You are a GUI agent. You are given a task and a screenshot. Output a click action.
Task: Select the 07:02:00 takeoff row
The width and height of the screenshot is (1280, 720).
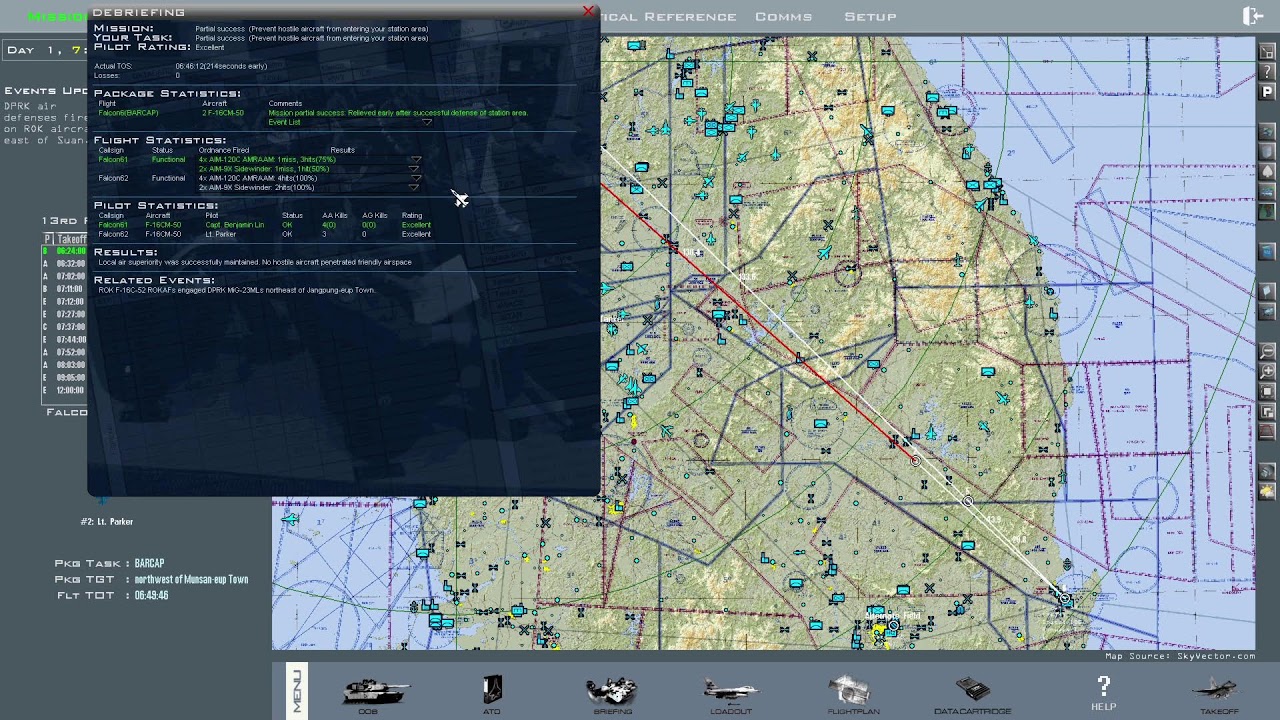(x=65, y=276)
